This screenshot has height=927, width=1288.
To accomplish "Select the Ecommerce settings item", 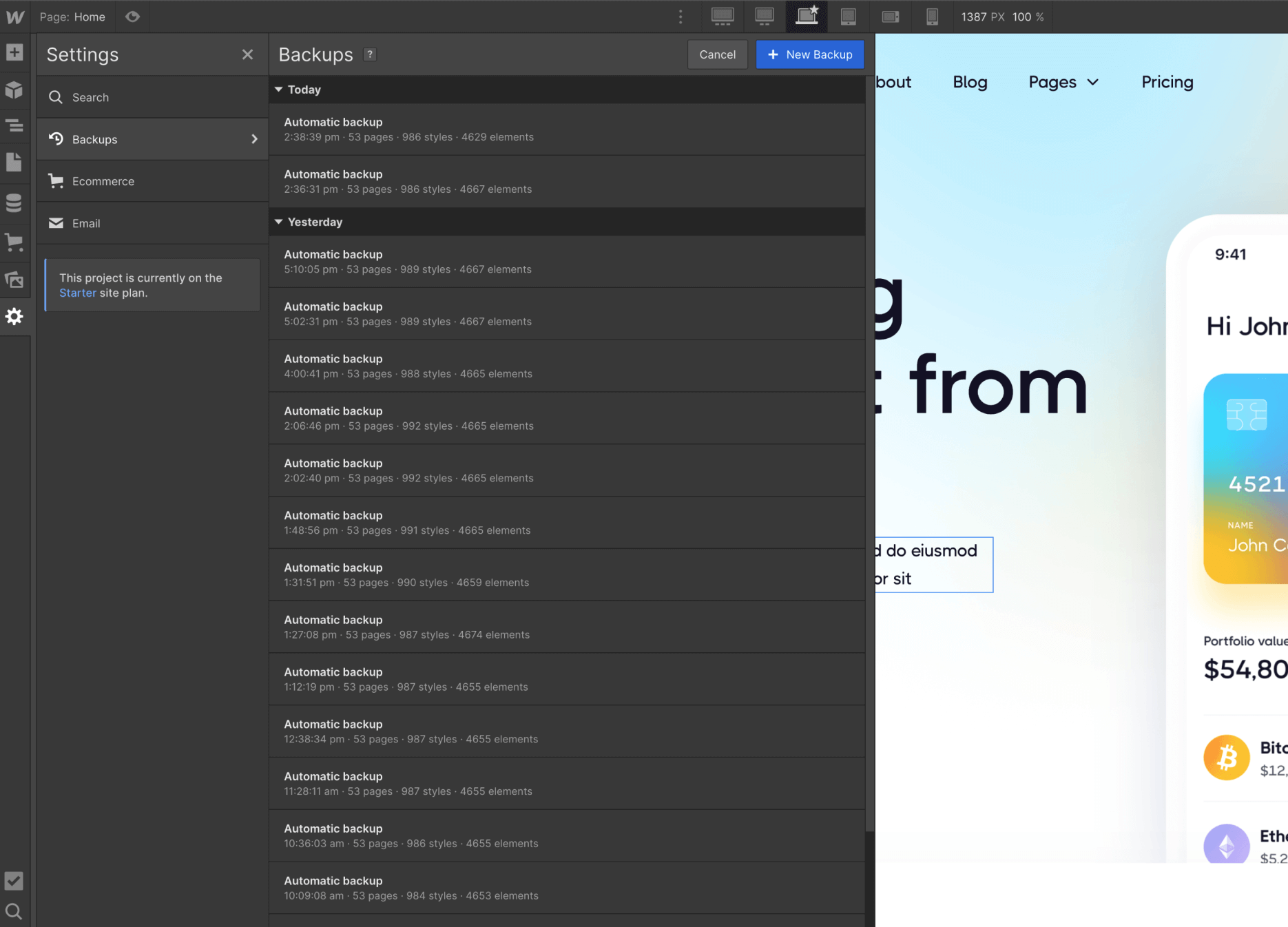I will point(103,181).
